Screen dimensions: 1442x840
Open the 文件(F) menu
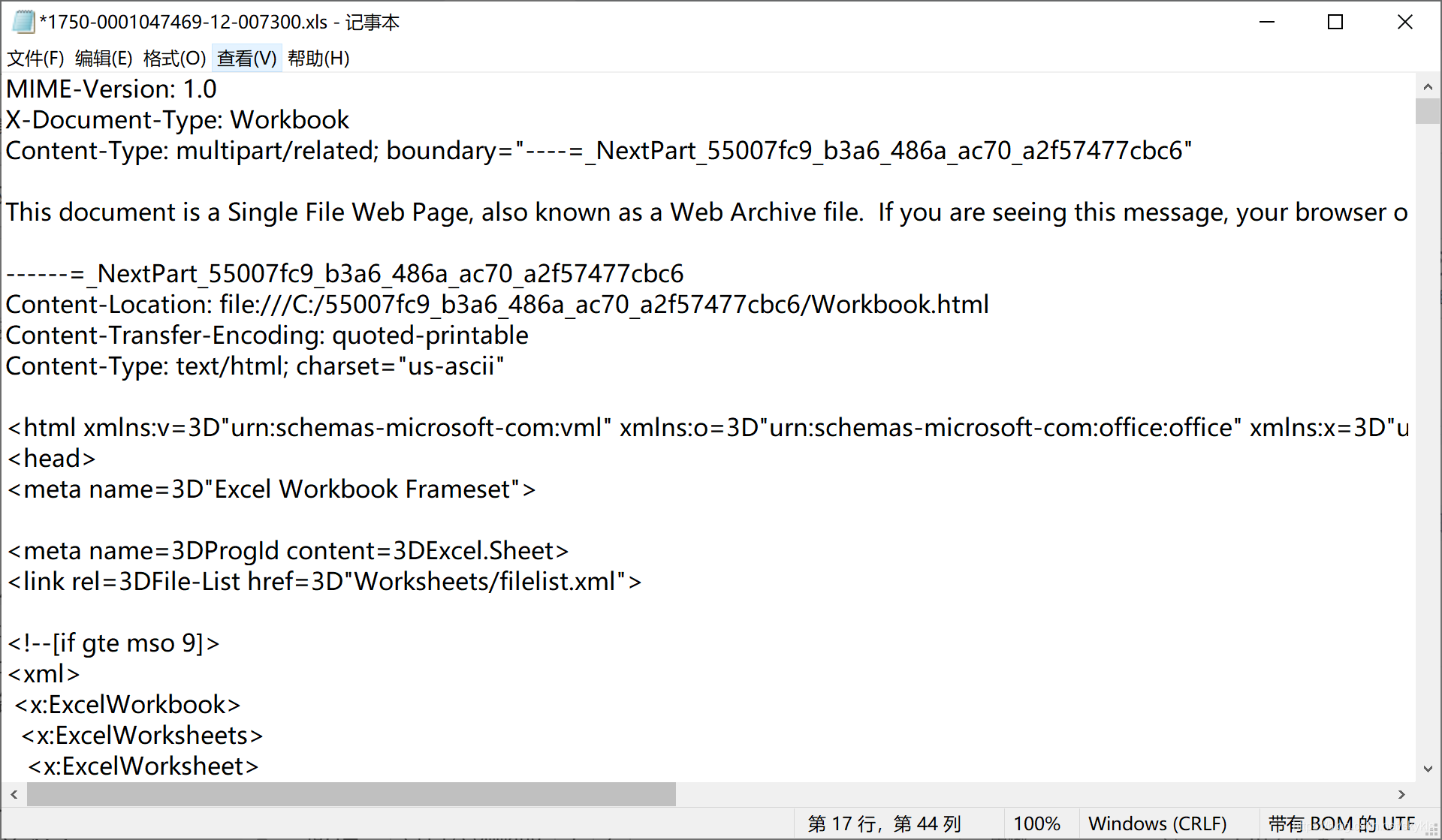35,58
